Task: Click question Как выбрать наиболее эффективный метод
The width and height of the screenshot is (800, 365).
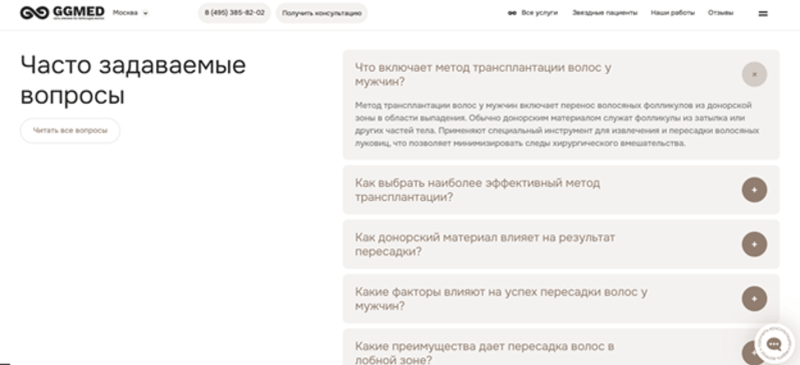Action: point(477,190)
